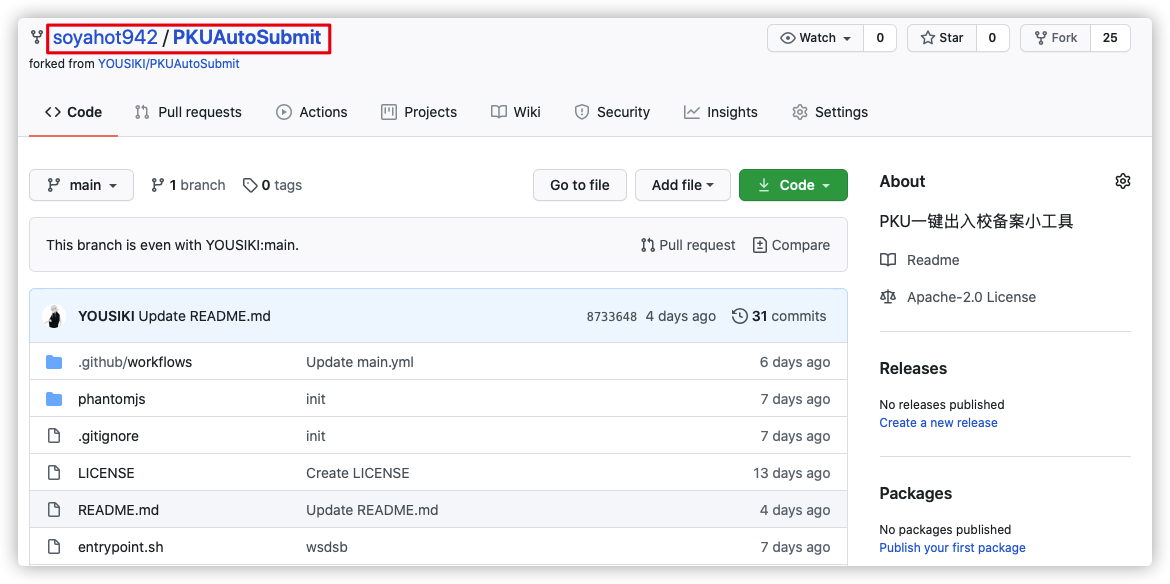Viewport: 1170px width, 584px height.
Task: Fork the repository with the Fork button
Action: [1055, 38]
